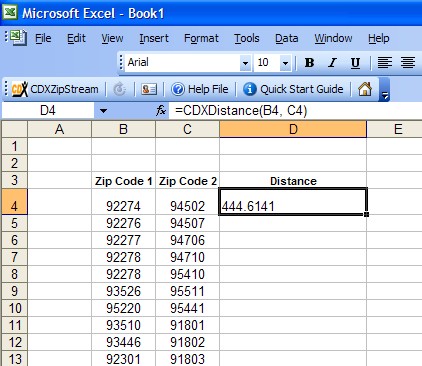422x366 pixels.
Task: Toggle italic formatting
Action: coord(332,62)
